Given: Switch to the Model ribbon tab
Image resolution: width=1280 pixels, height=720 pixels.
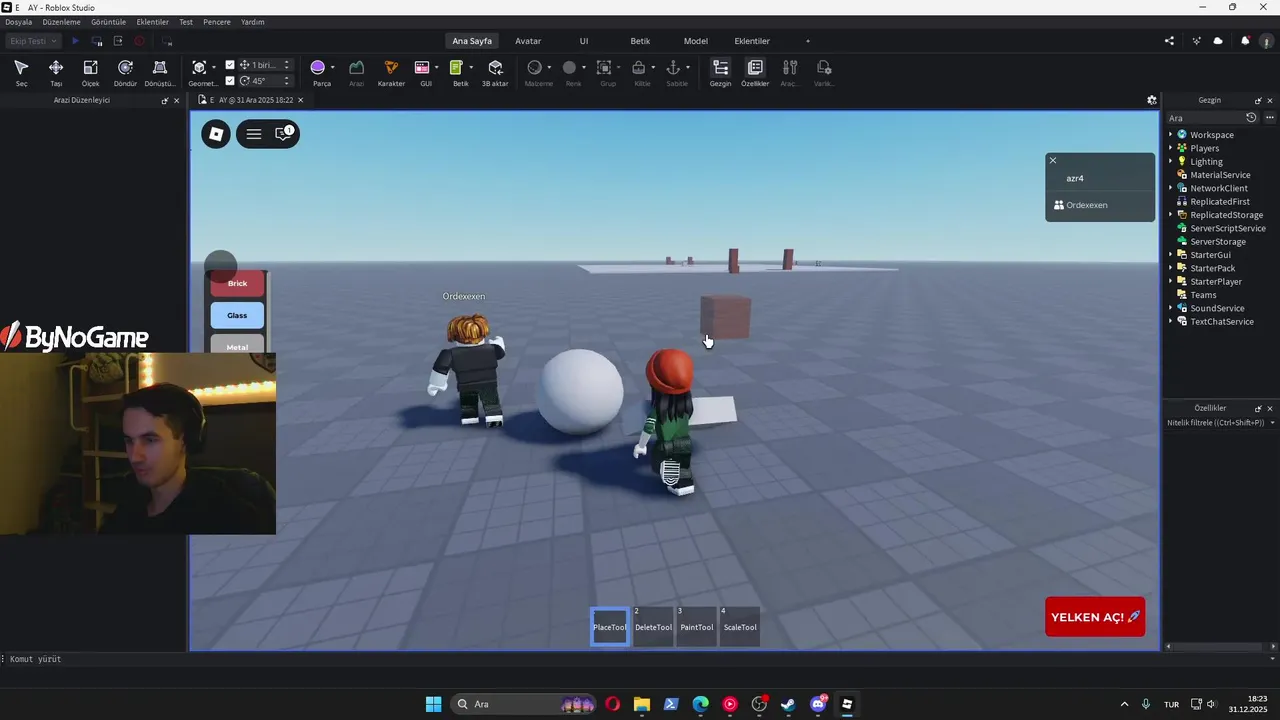Looking at the screenshot, I should [x=696, y=41].
